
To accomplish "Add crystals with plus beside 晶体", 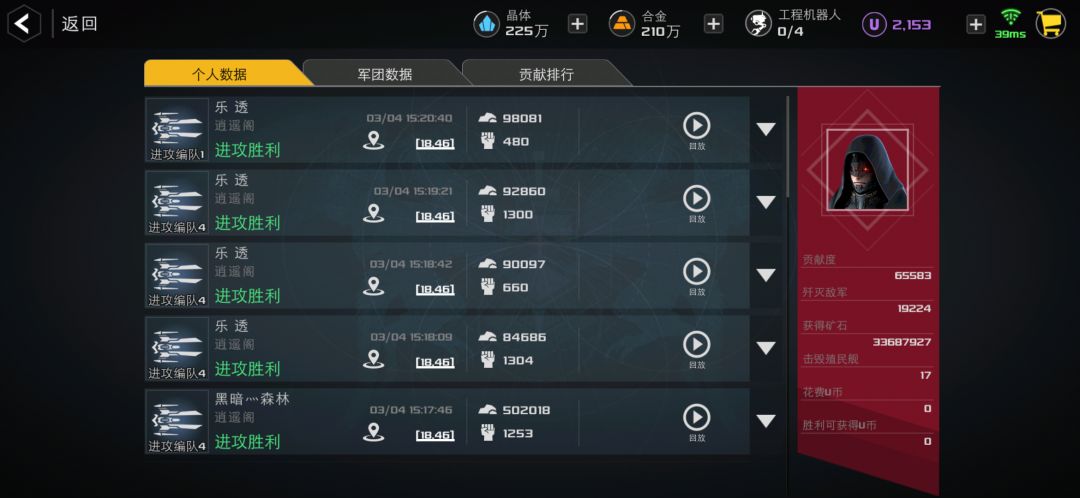I will click(x=577, y=24).
